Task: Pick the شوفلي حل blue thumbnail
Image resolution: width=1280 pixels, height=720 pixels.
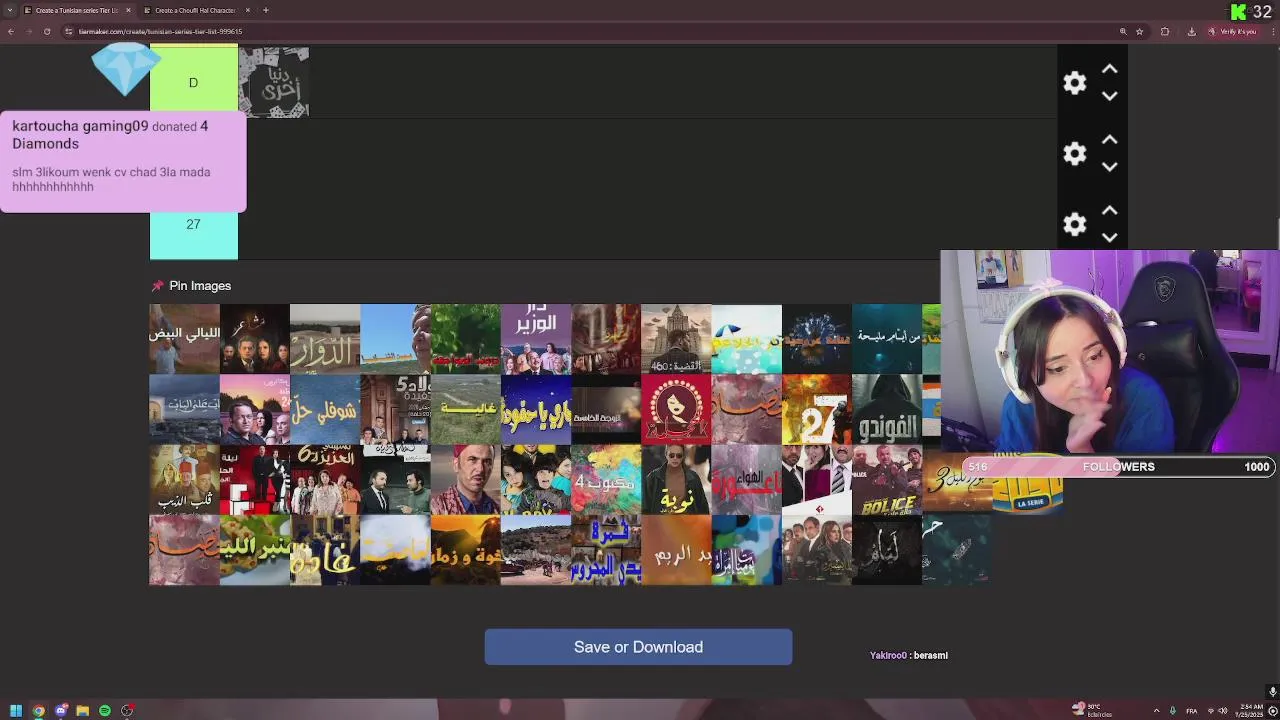Action: (325, 409)
